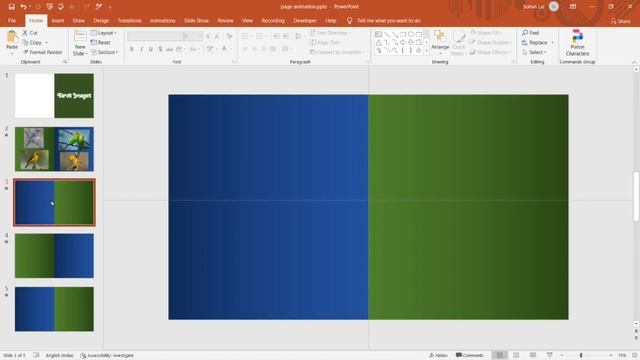Viewport: 640px width, 360px height.
Task: Open the font name combo box
Action: [x=155, y=36]
